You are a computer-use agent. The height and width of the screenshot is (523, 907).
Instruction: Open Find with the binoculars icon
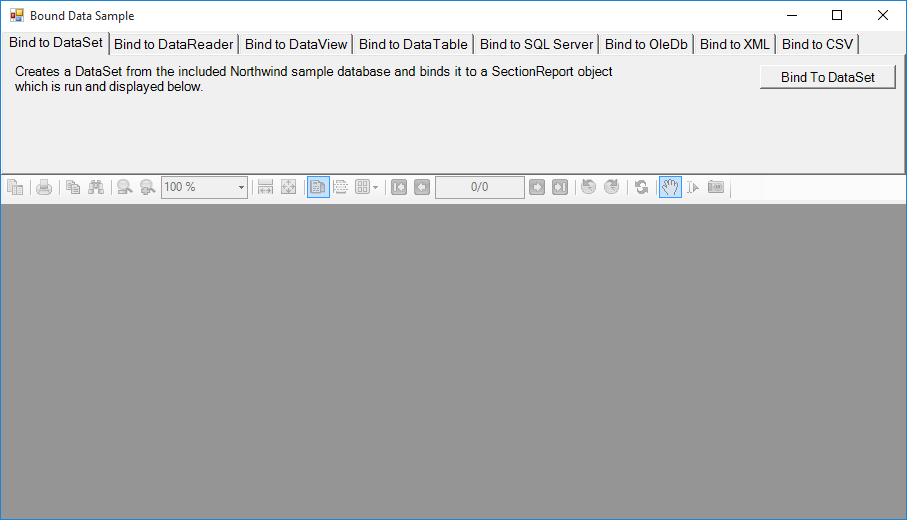[96, 187]
